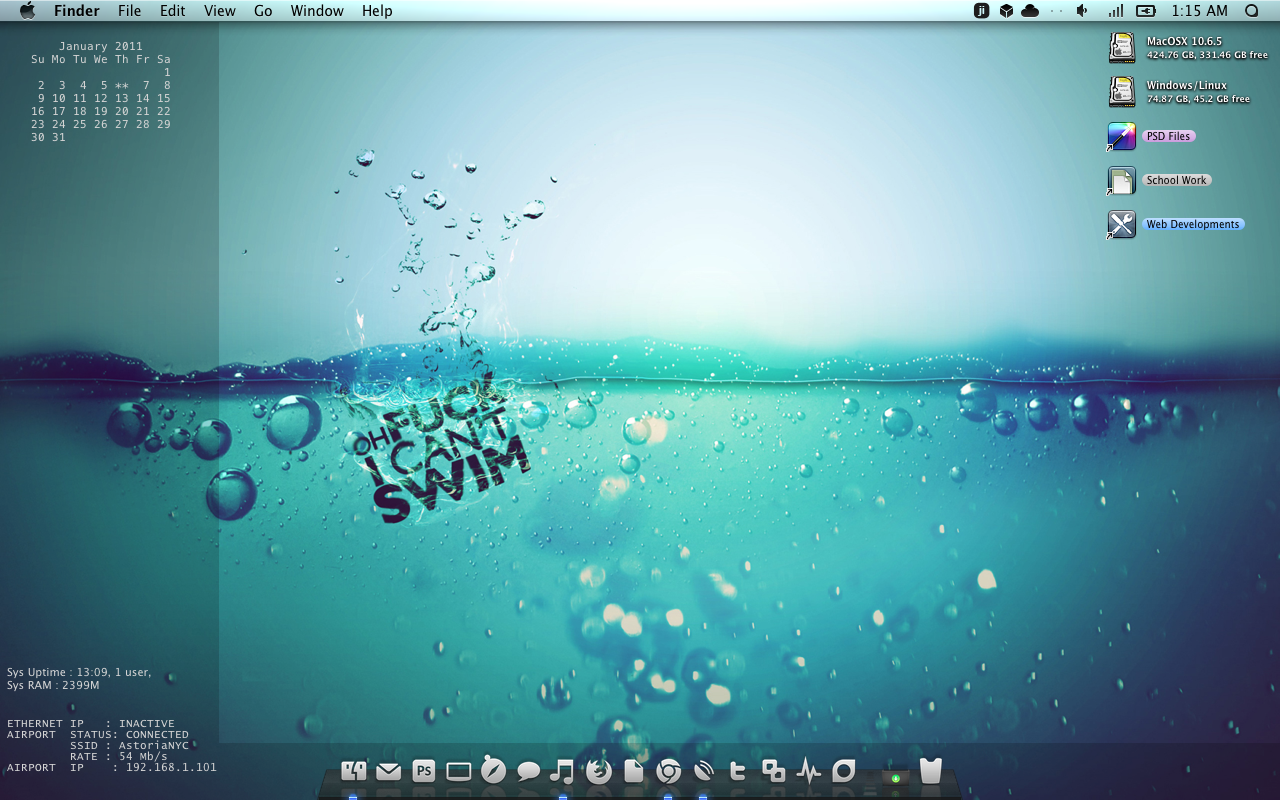Open the Help menu
Image resolution: width=1280 pixels, height=800 pixels.
coord(377,11)
